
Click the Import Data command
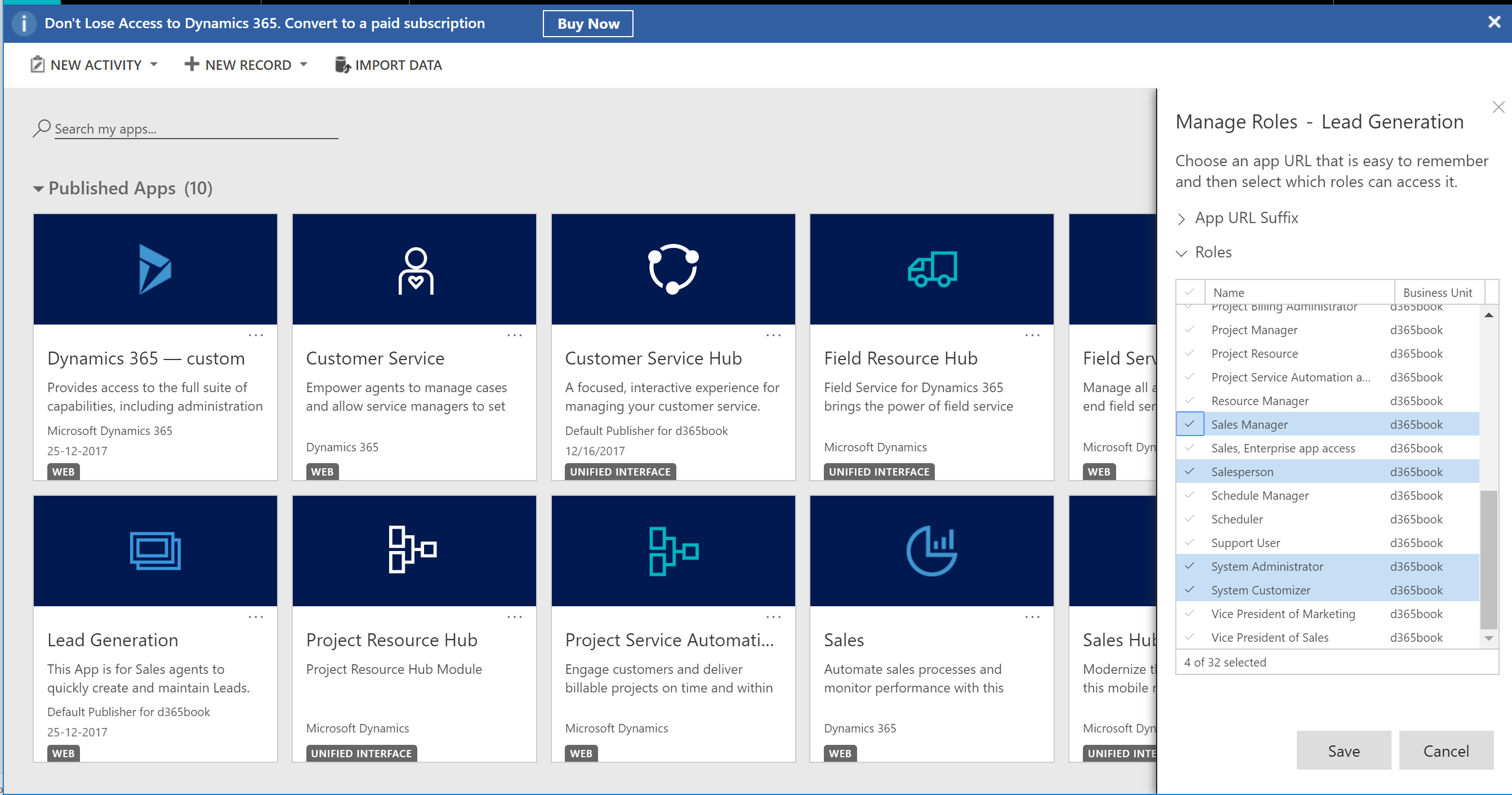pos(388,65)
